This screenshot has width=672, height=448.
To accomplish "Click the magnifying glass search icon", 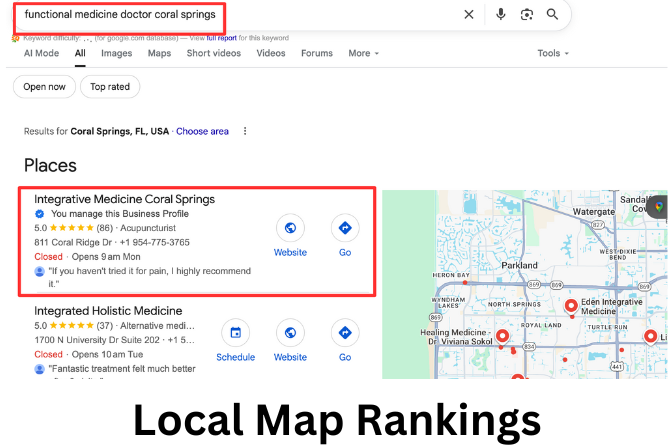I will point(552,14).
